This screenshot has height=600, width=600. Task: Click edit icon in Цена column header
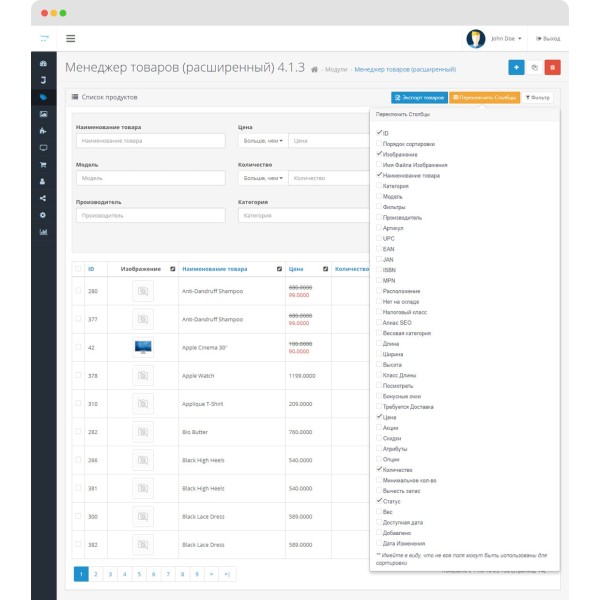(x=325, y=269)
